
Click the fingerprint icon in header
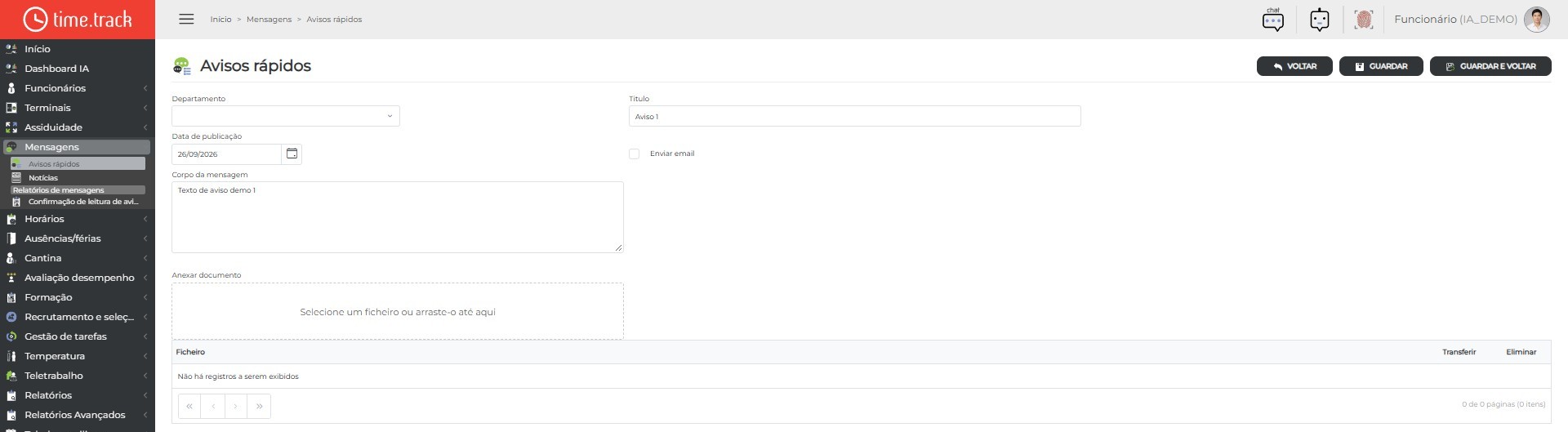[1363, 19]
